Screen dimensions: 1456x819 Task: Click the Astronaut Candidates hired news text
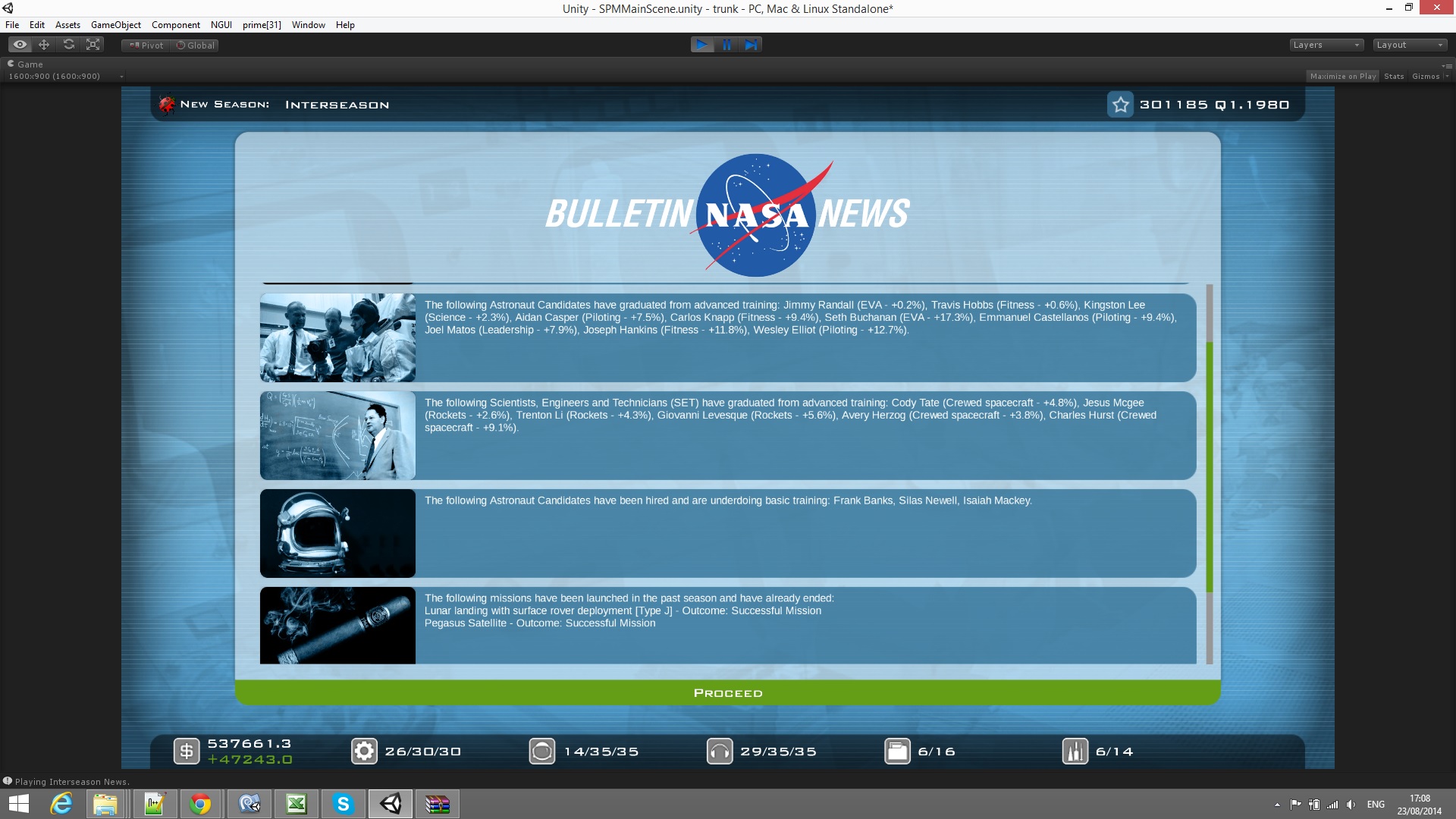tap(728, 500)
